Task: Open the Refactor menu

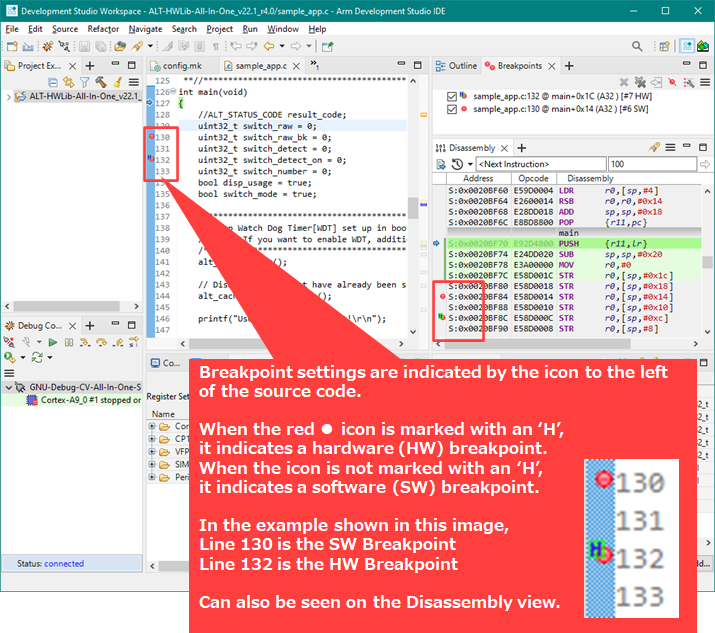Action: 103,29
